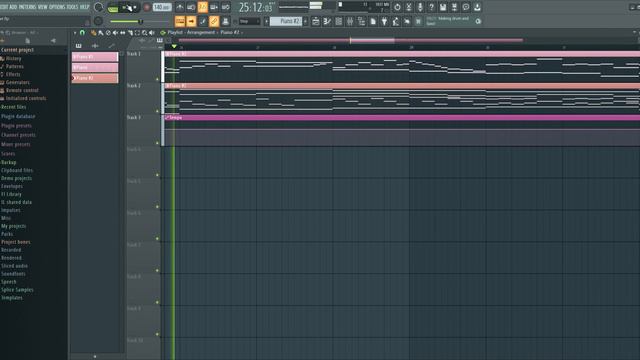
Task: Toggle the metronome button
Action: point(180,7)
